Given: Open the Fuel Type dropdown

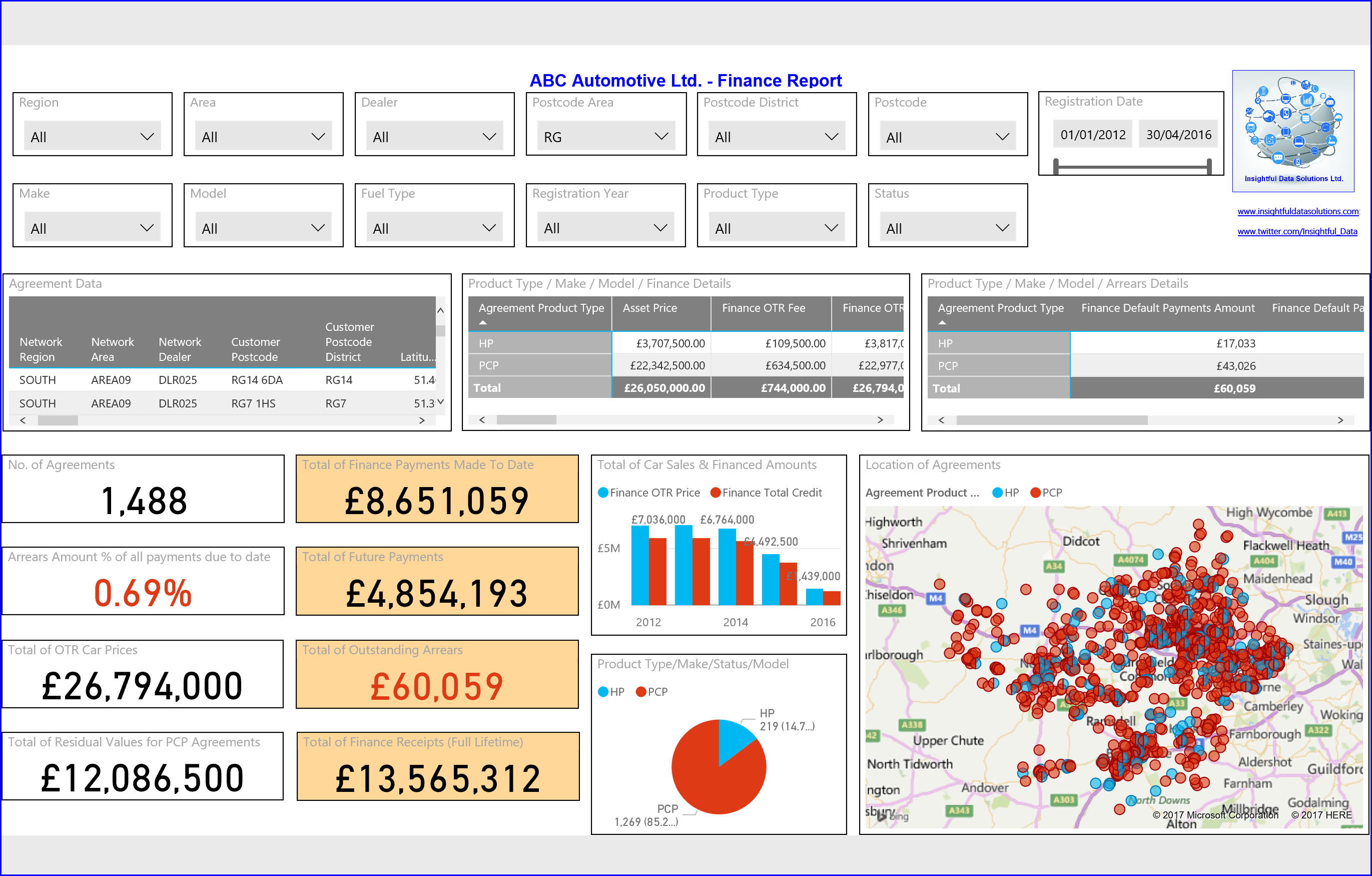Looking at the screenshot, I should [x=489, y=227].
